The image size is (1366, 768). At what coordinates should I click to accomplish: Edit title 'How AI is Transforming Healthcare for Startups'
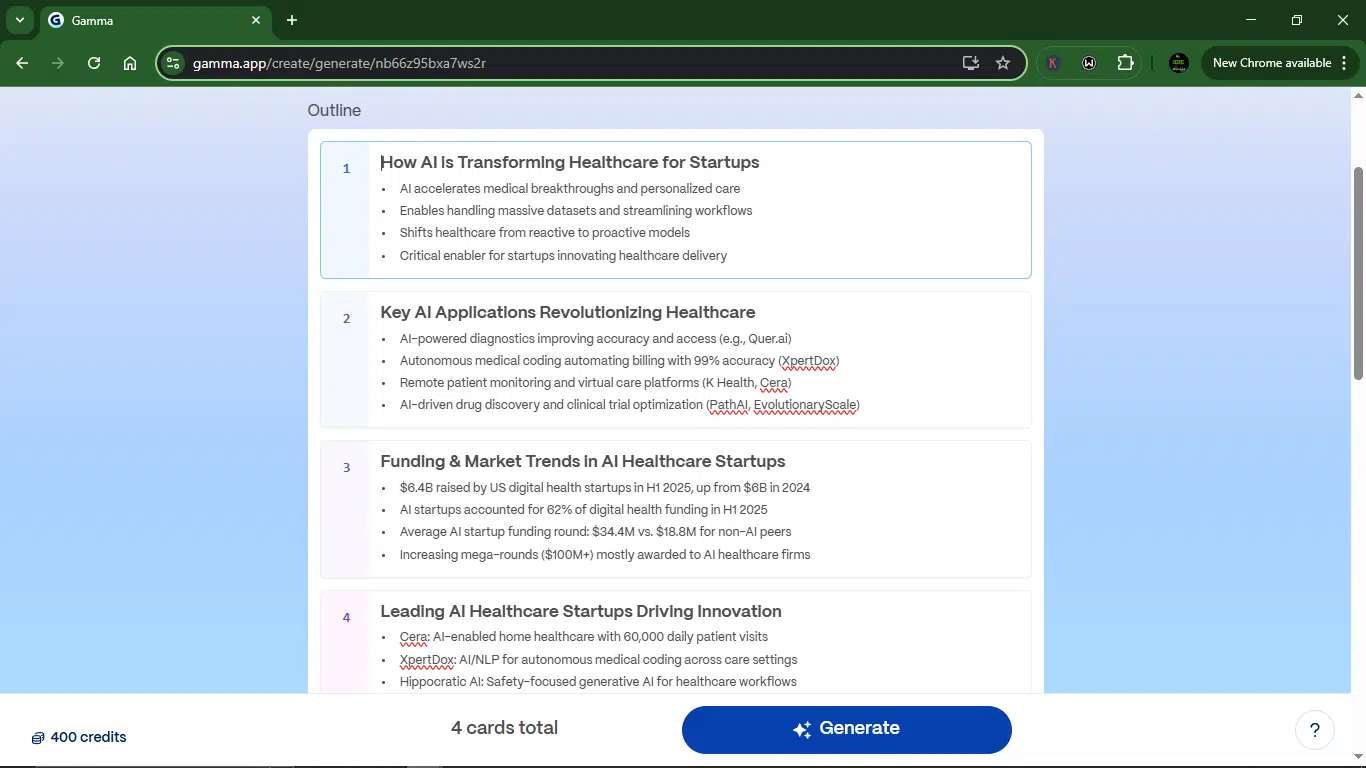(570, 162)
